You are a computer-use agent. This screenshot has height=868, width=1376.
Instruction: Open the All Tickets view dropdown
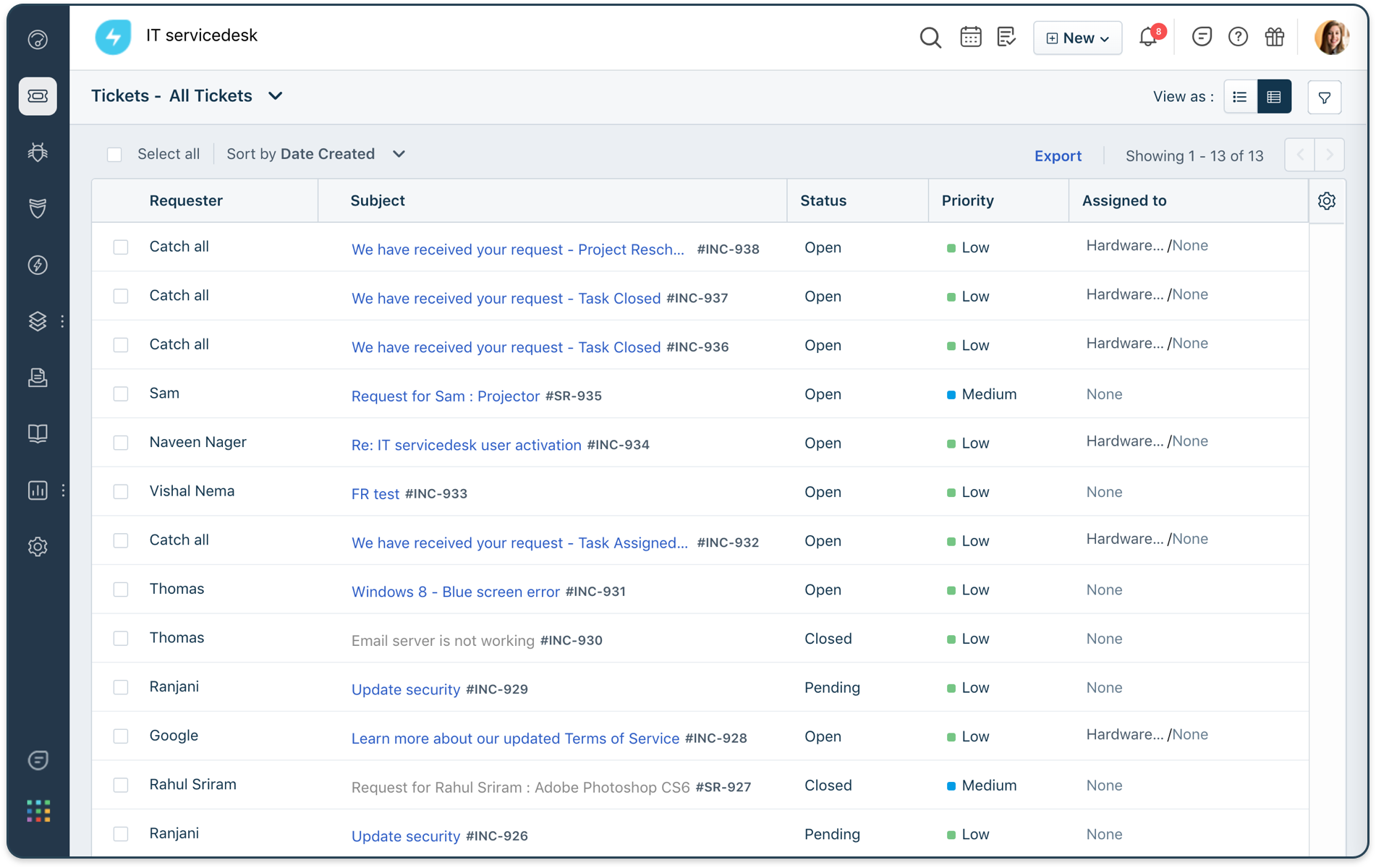(x=276, y=95)
